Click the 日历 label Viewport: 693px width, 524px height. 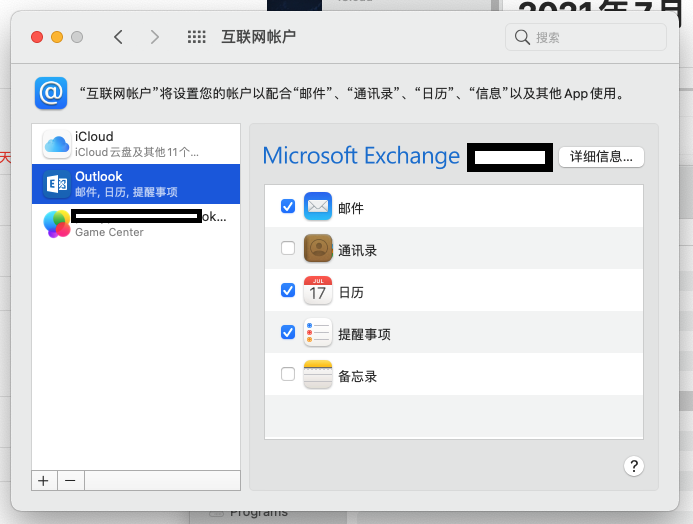[351, 292]
